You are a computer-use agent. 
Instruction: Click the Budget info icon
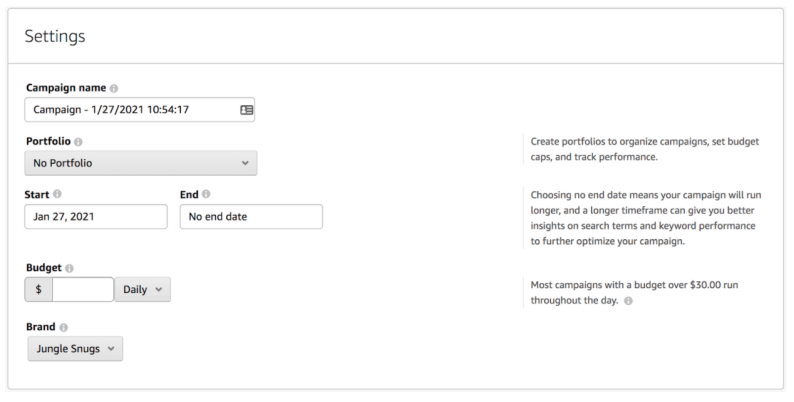pyautogui.click(x=68, y=269)
